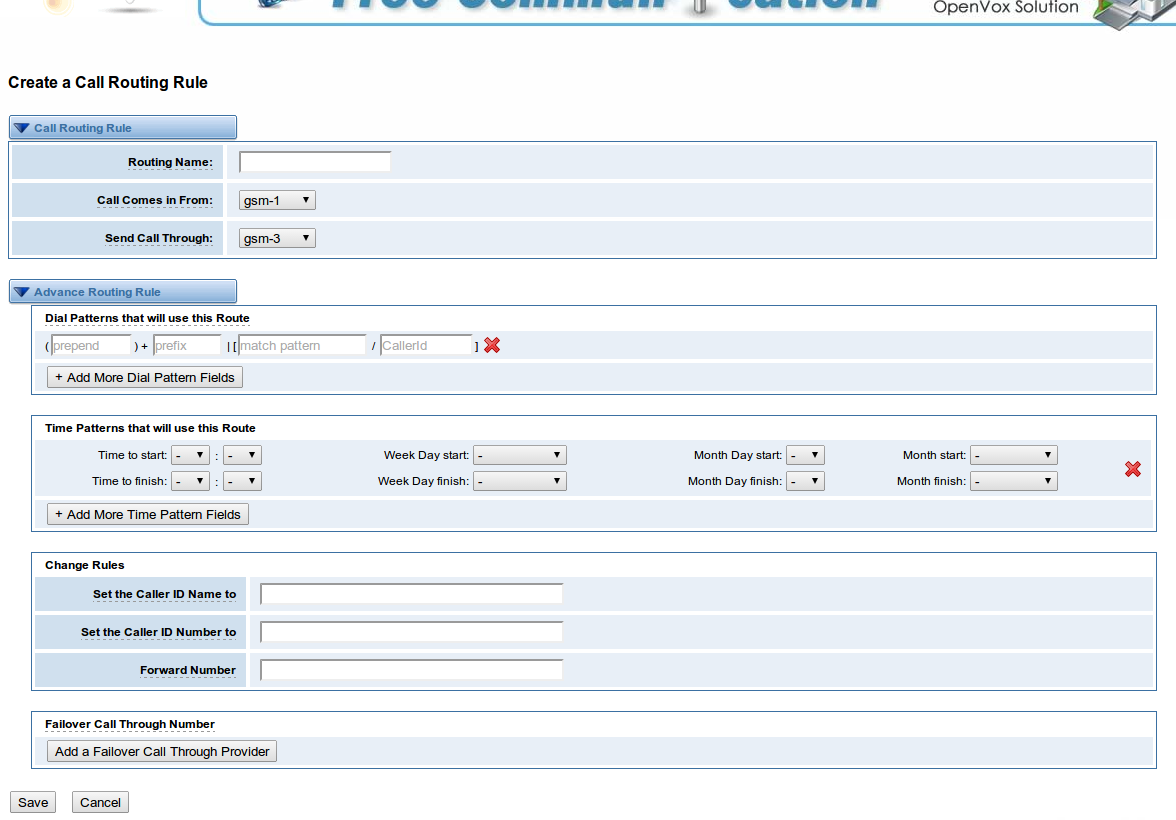Click the Call Comes in From label
Image resolution: width=1176 pixels, height=820 pixels.
coord(154,200)
